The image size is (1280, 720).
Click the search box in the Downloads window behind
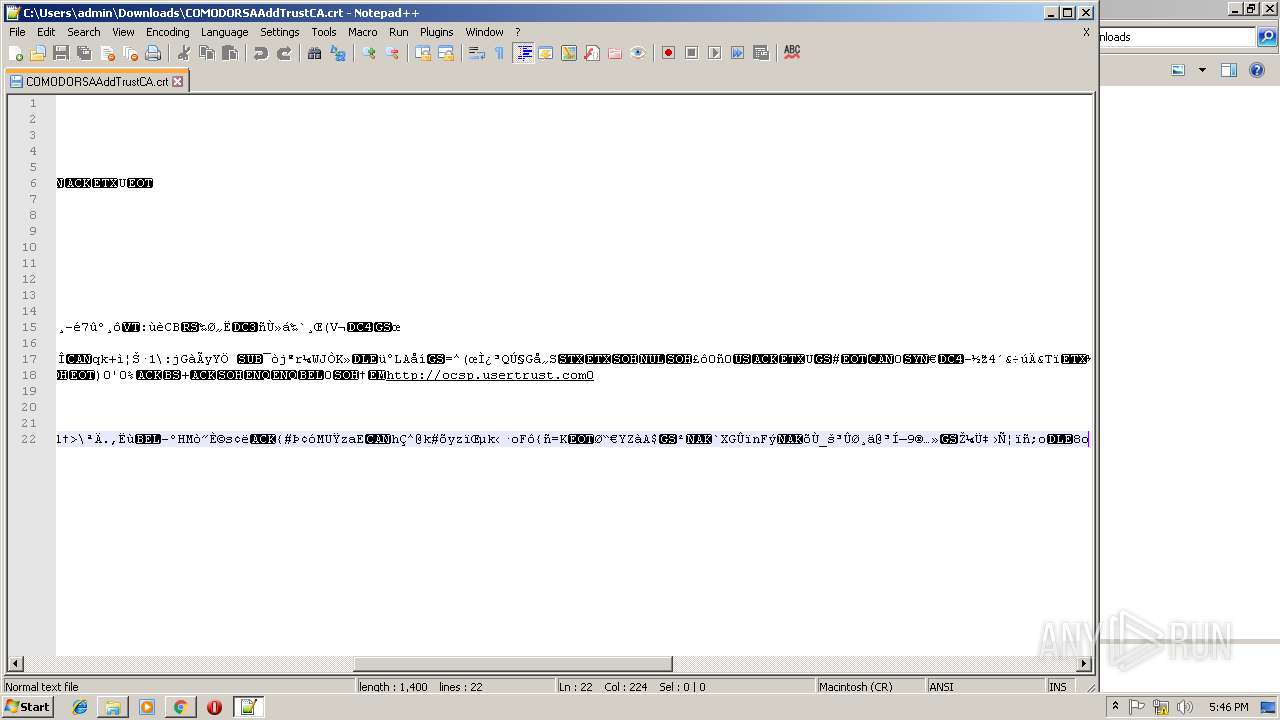click(x=1176, y=37)
